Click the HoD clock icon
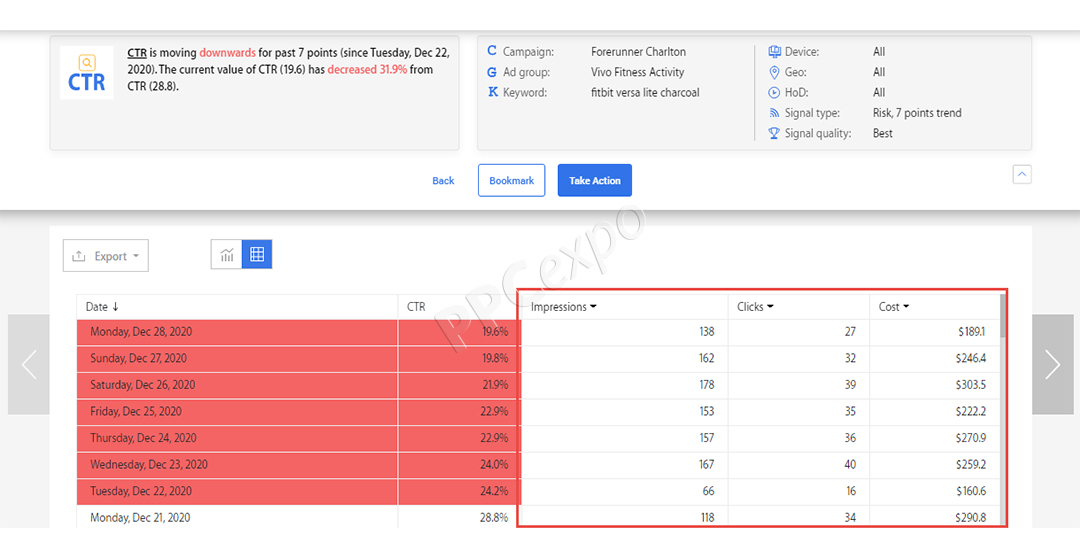This screenshot has height=558, width=1080. [774, 92]
